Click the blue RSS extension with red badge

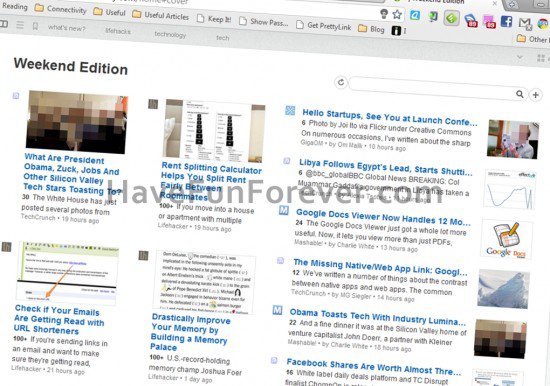tap(471, 21)
